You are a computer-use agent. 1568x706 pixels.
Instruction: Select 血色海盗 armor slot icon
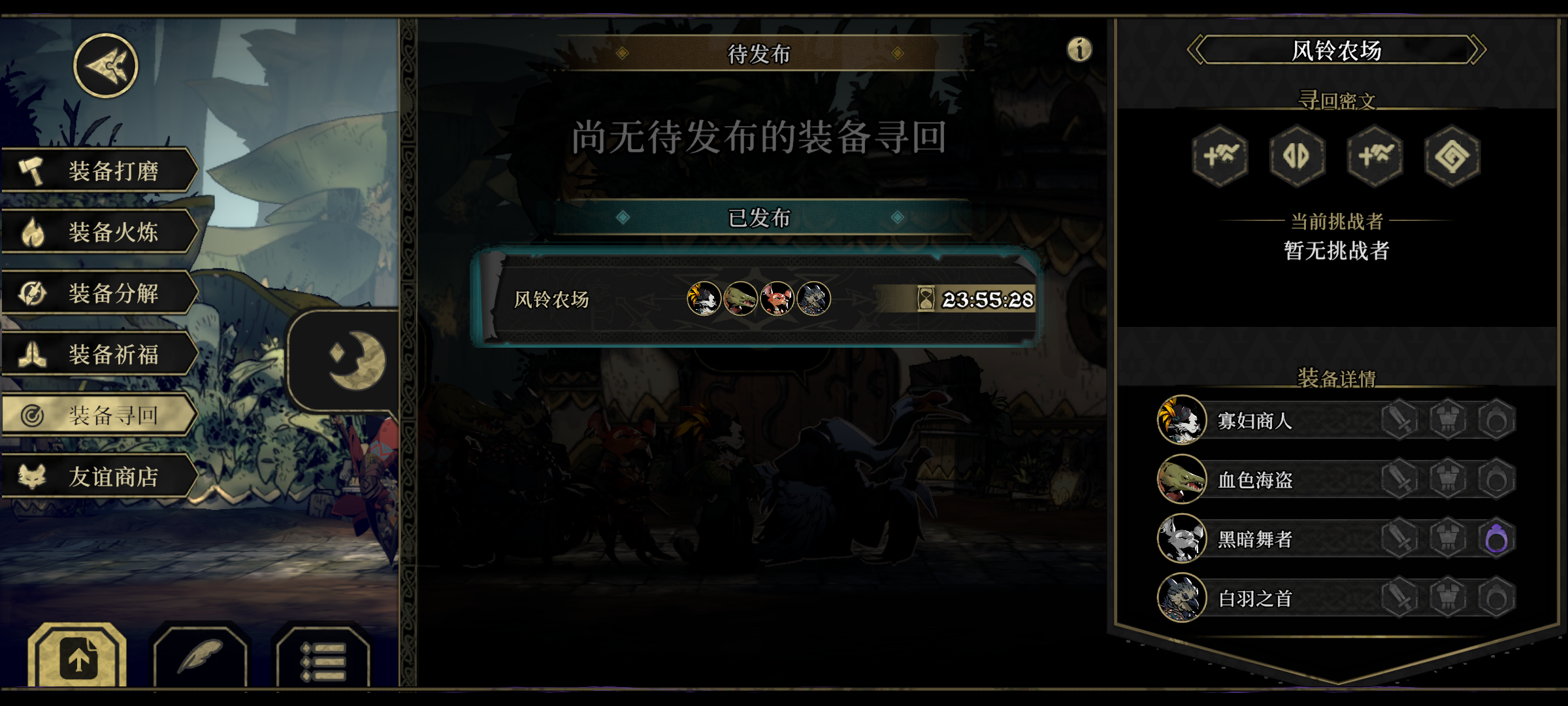click(1448, 479)
